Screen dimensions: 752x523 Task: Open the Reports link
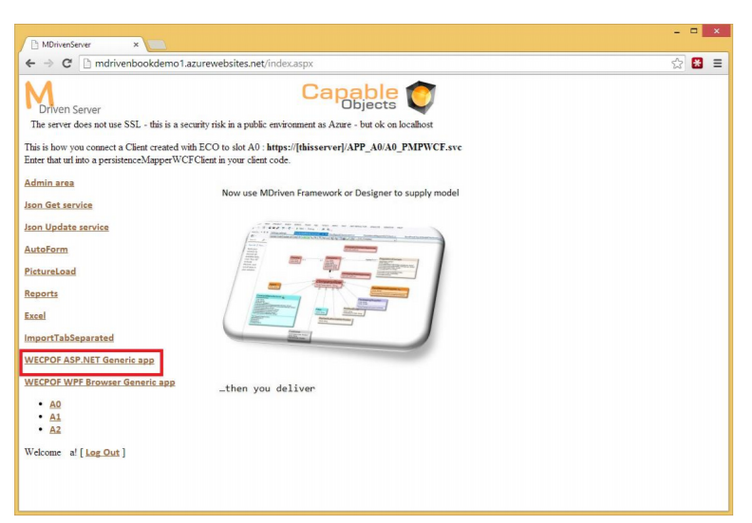[41, 293]
